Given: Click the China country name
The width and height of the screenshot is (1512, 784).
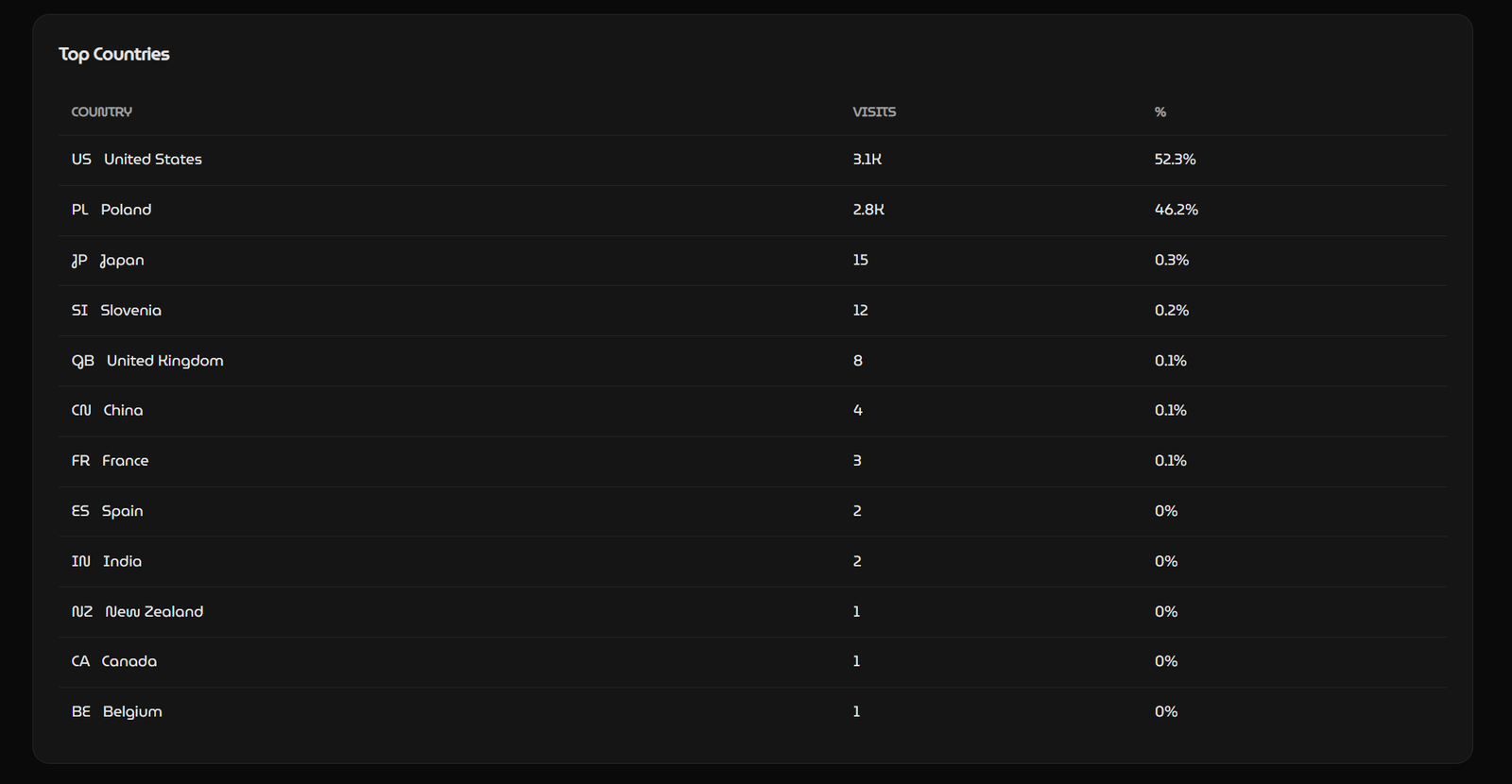Looking at the screenshot, I should [123, 410].
